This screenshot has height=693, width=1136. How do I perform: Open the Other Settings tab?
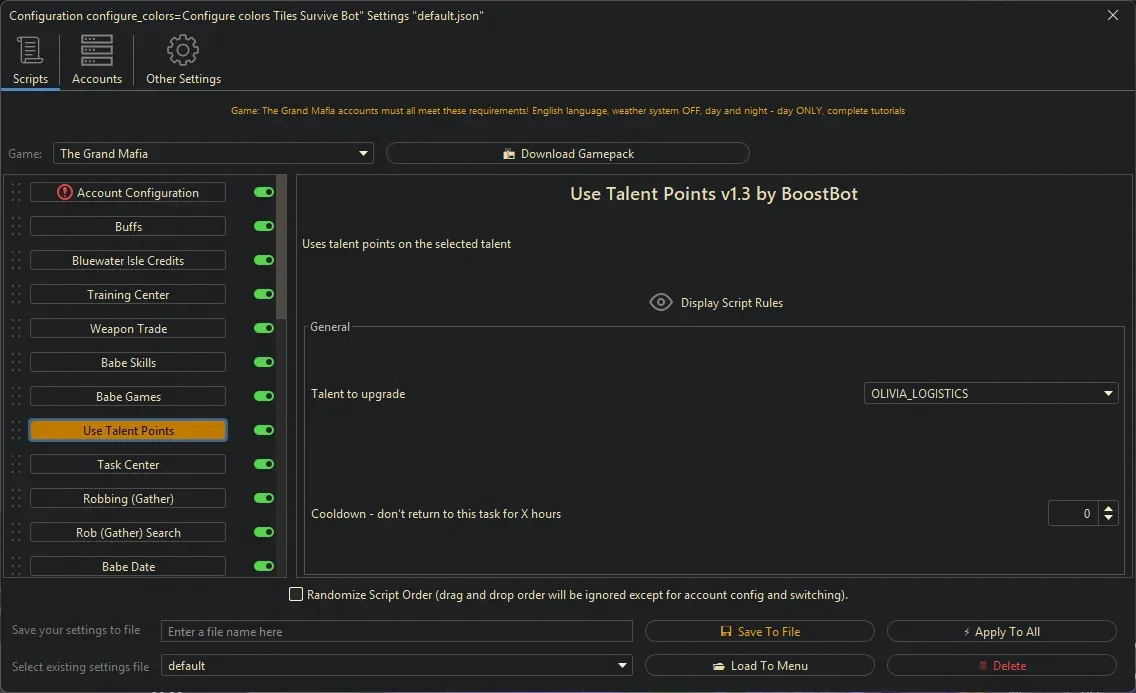(183, 62)
